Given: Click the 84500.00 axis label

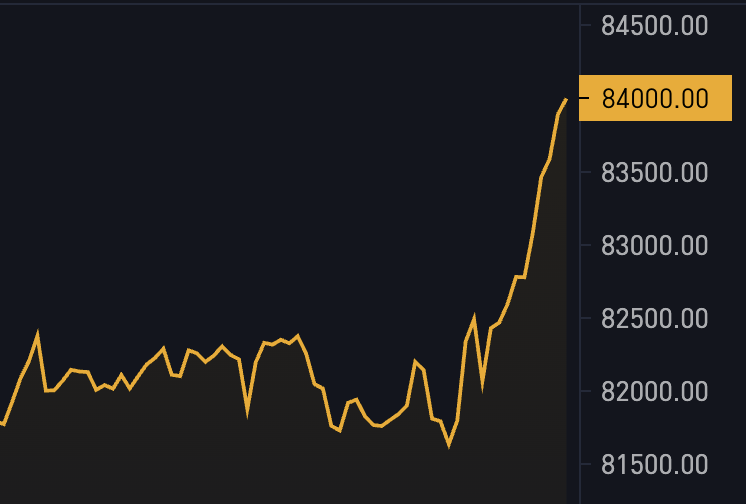Looking at the screenshot, I should point(655,26).
